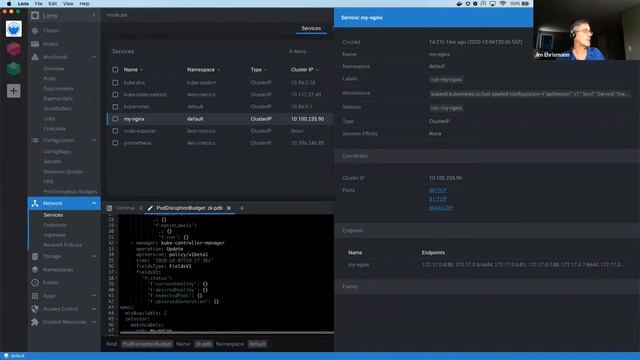Close the Terminal dock tab
Screen dimensions: 640x360
141,208
